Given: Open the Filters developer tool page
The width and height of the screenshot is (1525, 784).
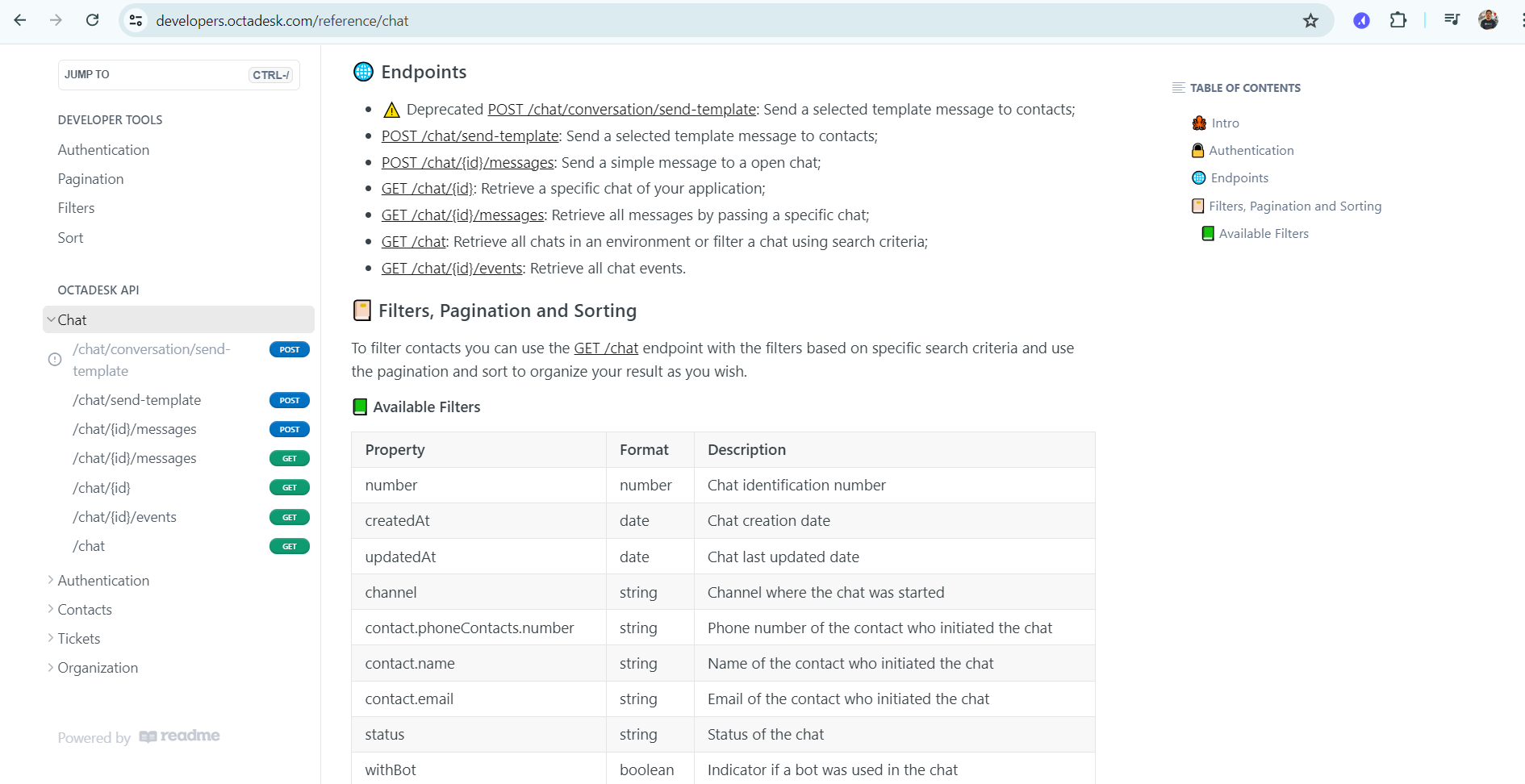Looking at the screenshot, I should (x=76, y=208).
